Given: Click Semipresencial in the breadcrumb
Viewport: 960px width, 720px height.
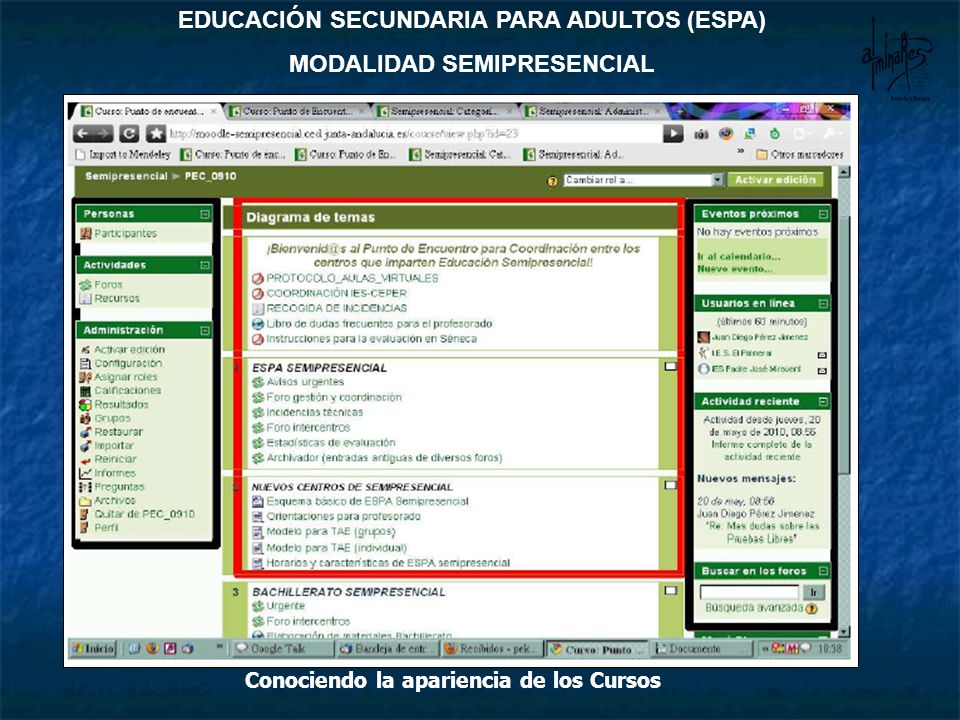Looking at the screenshot, I should tap(126, 176).
